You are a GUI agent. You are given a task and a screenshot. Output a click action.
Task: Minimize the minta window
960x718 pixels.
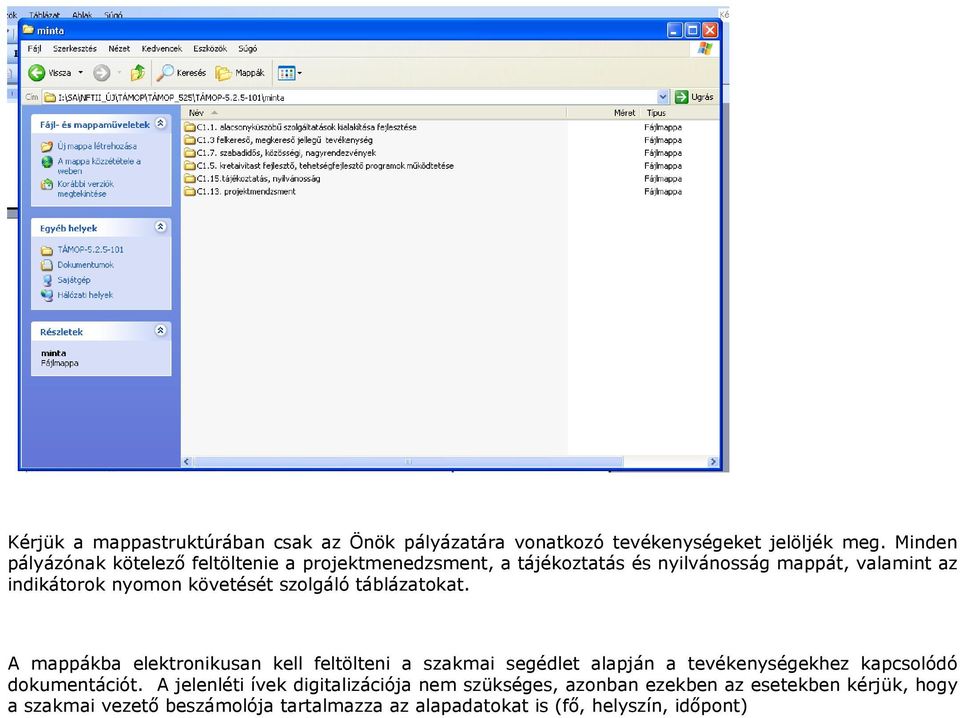[x=675, y=30]
